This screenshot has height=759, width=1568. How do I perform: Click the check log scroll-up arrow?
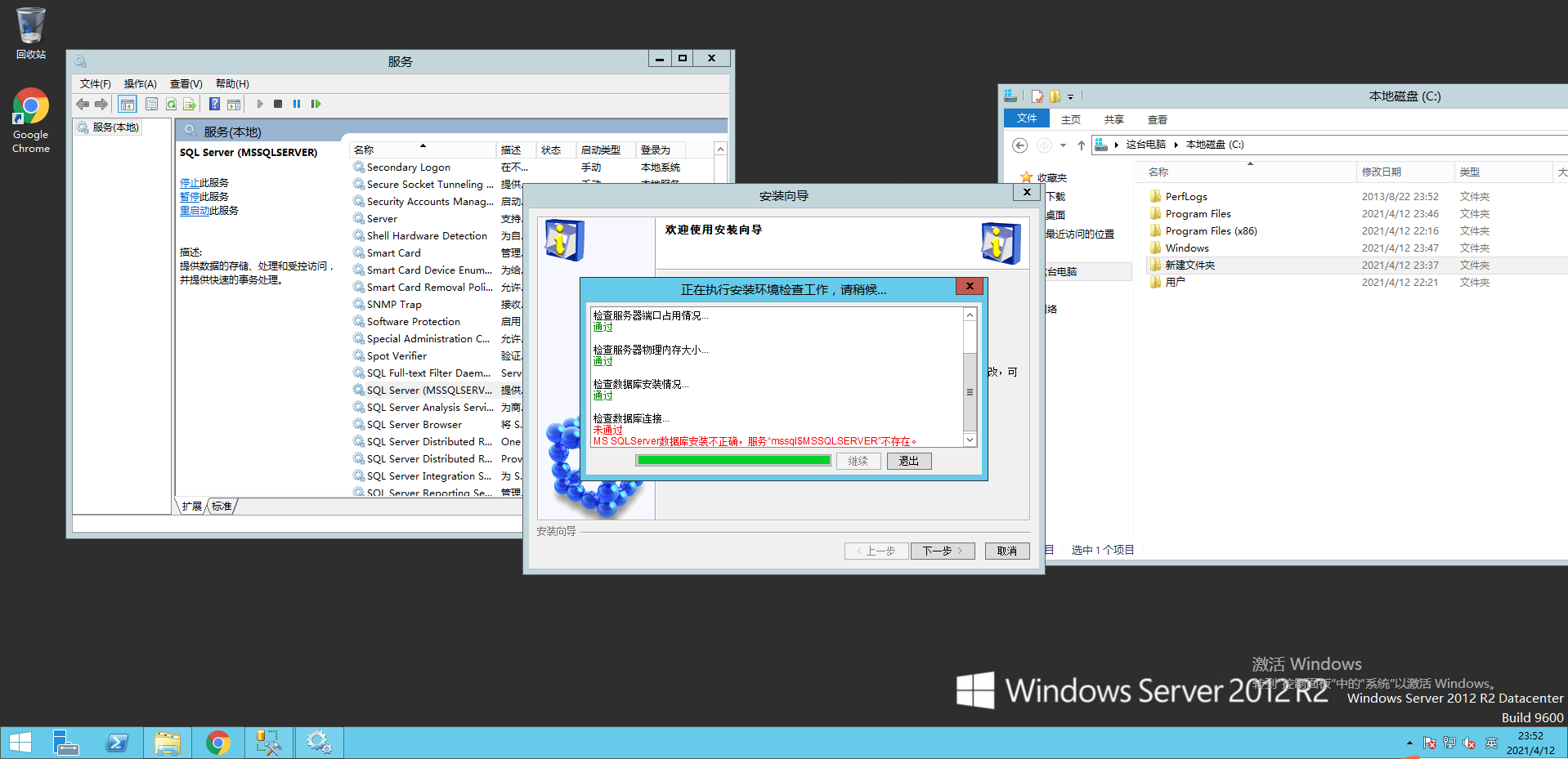[x=970, y=315]
